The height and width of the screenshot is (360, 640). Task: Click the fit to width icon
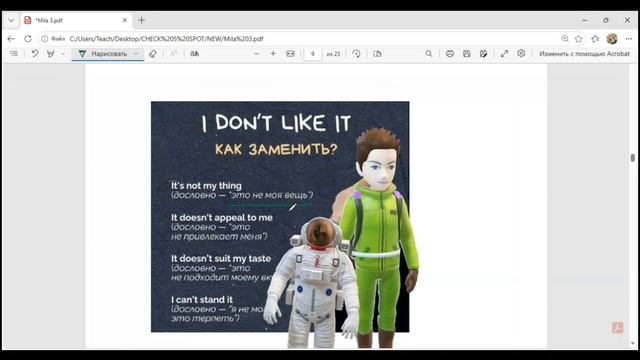tap(290, 53)
